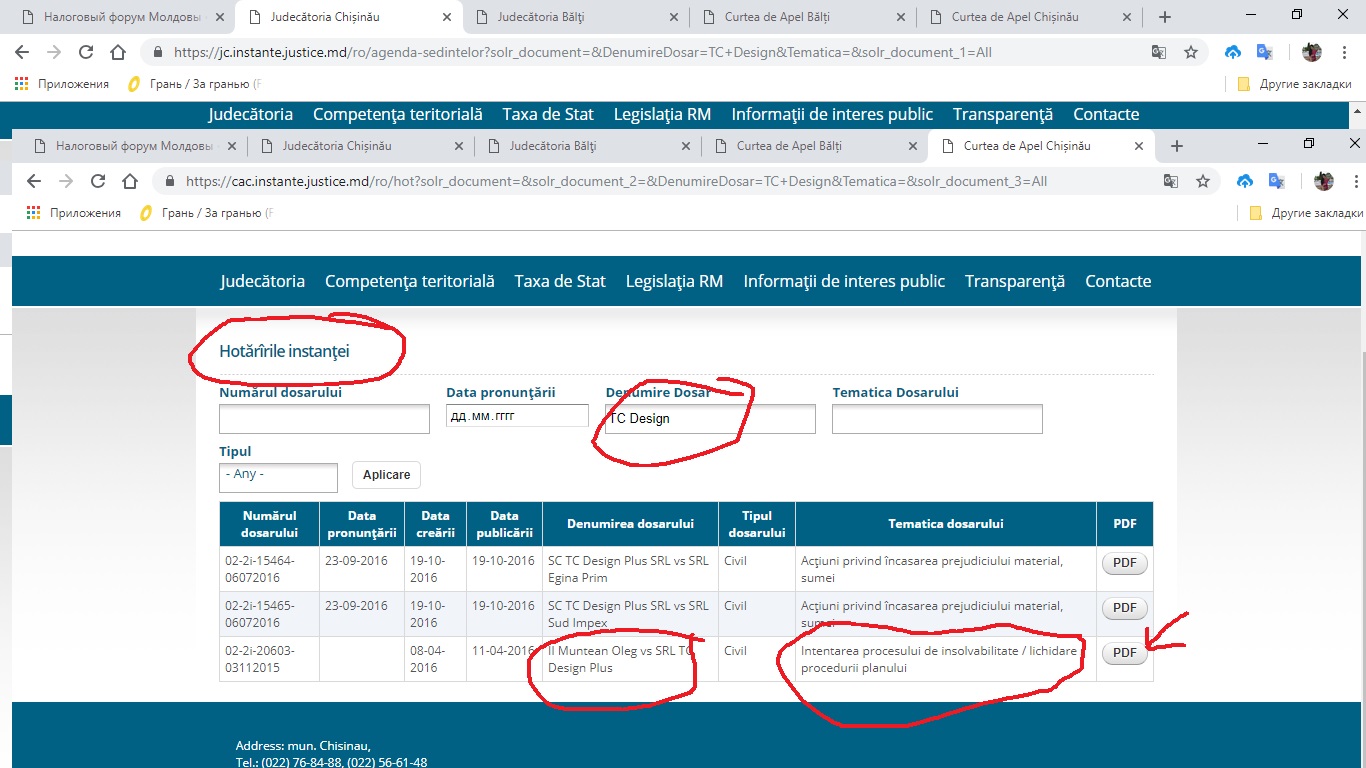1366x768 pixels.
Task: Open the Tipul "- Any -" dropdown
Action: [x=278, y=477]
